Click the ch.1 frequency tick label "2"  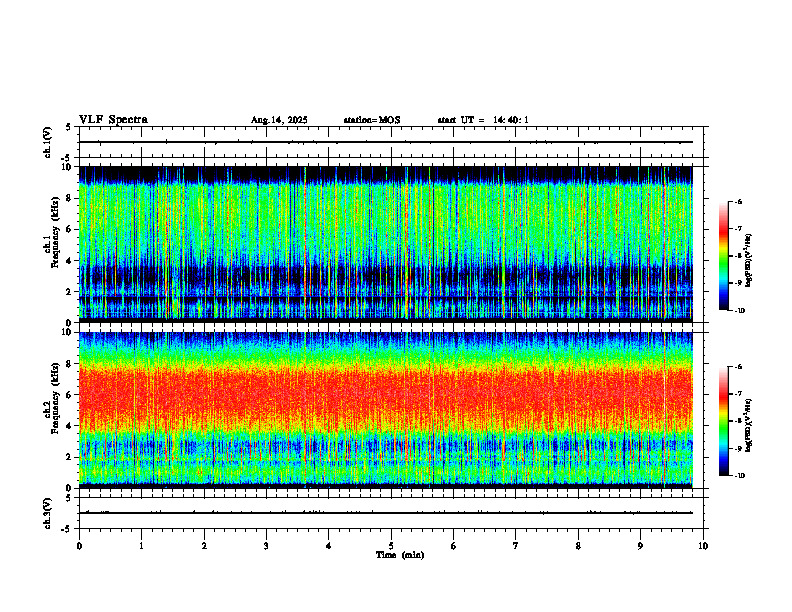coord(70,291)
